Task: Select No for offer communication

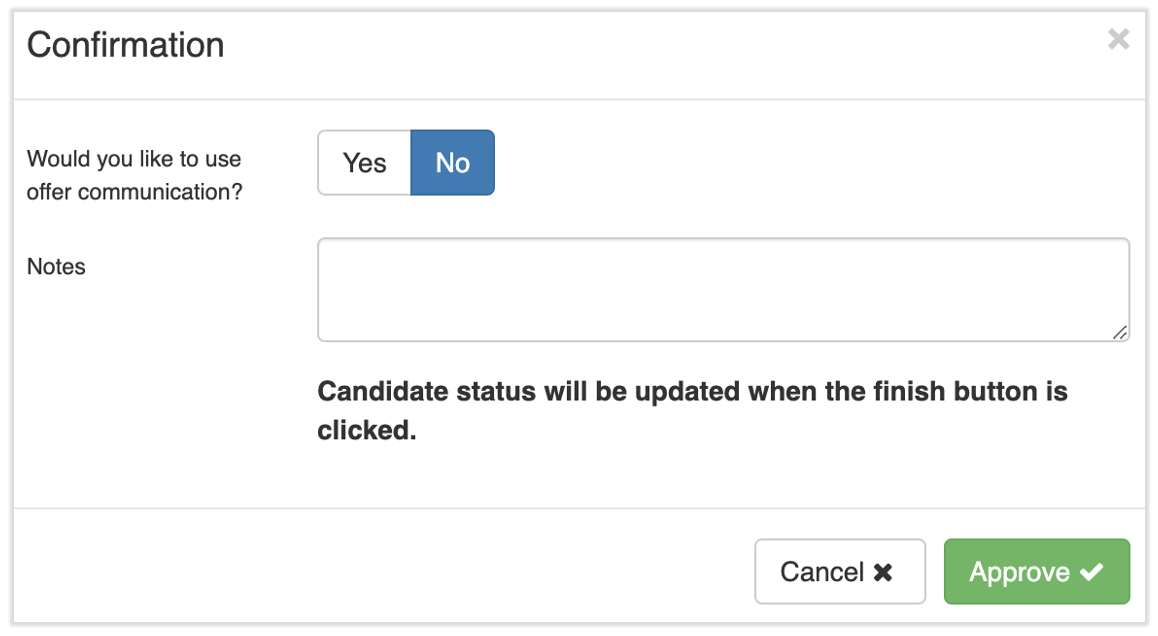Action: coord(452,162)
